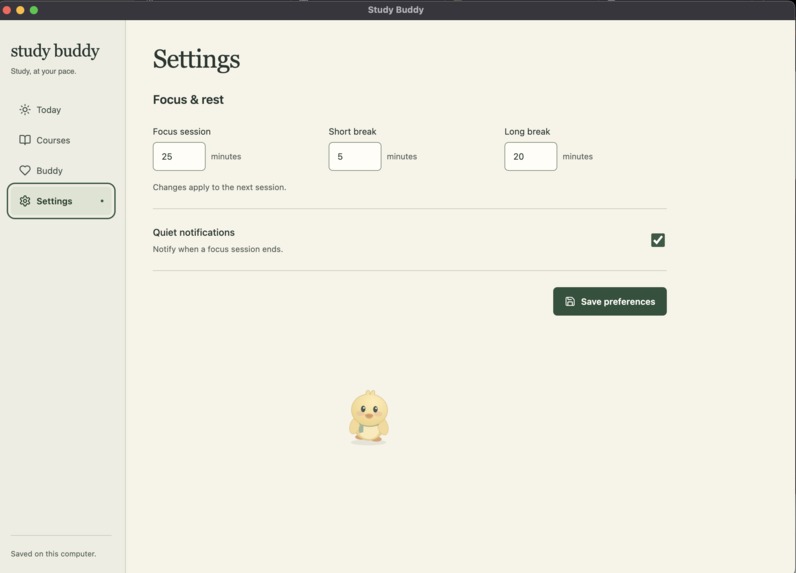Click the gear icon beside Settings
The image size is (796, 573).
[x=25, y=201]
